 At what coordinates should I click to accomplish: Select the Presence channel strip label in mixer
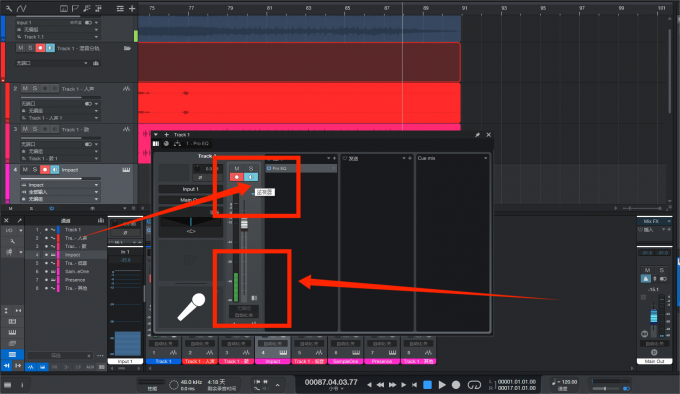(382, 361)
